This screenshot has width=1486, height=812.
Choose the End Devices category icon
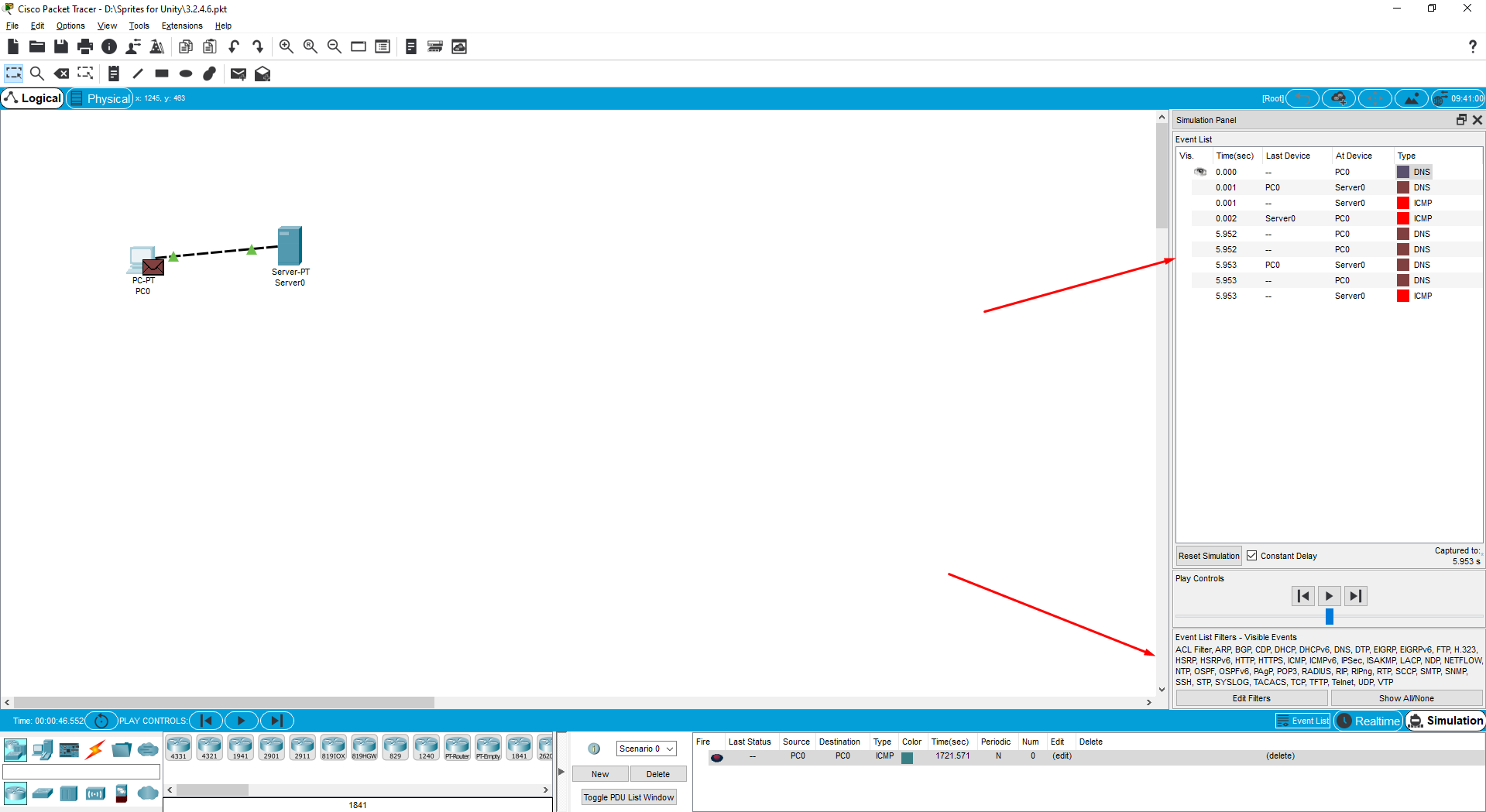43,749
